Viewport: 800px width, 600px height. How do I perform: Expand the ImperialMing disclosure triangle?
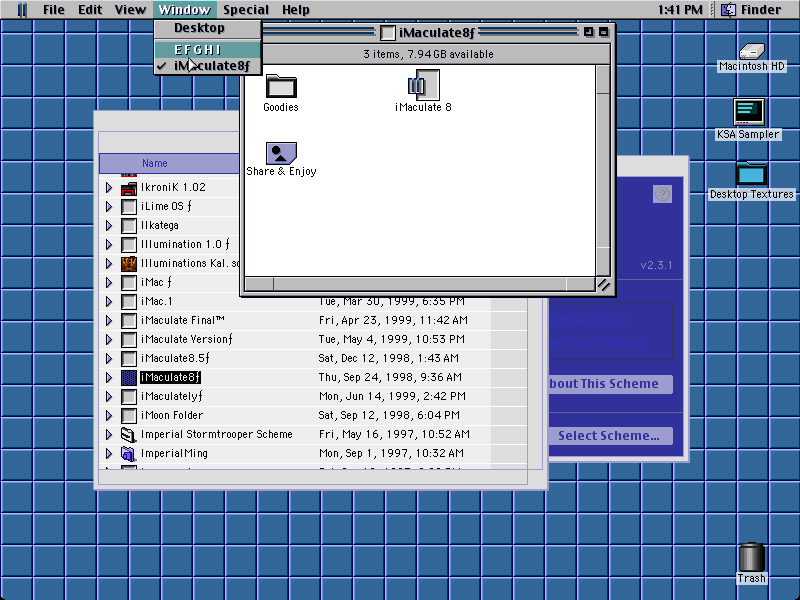click(x=109, y=453)
